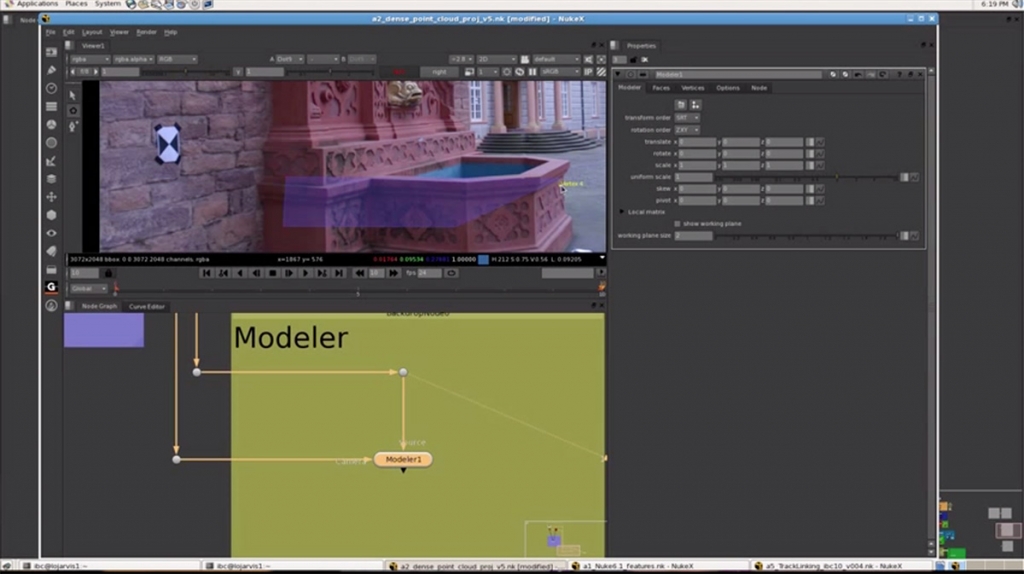
Task: Expand the Local matrix section
Action: [x=621, y=212]
